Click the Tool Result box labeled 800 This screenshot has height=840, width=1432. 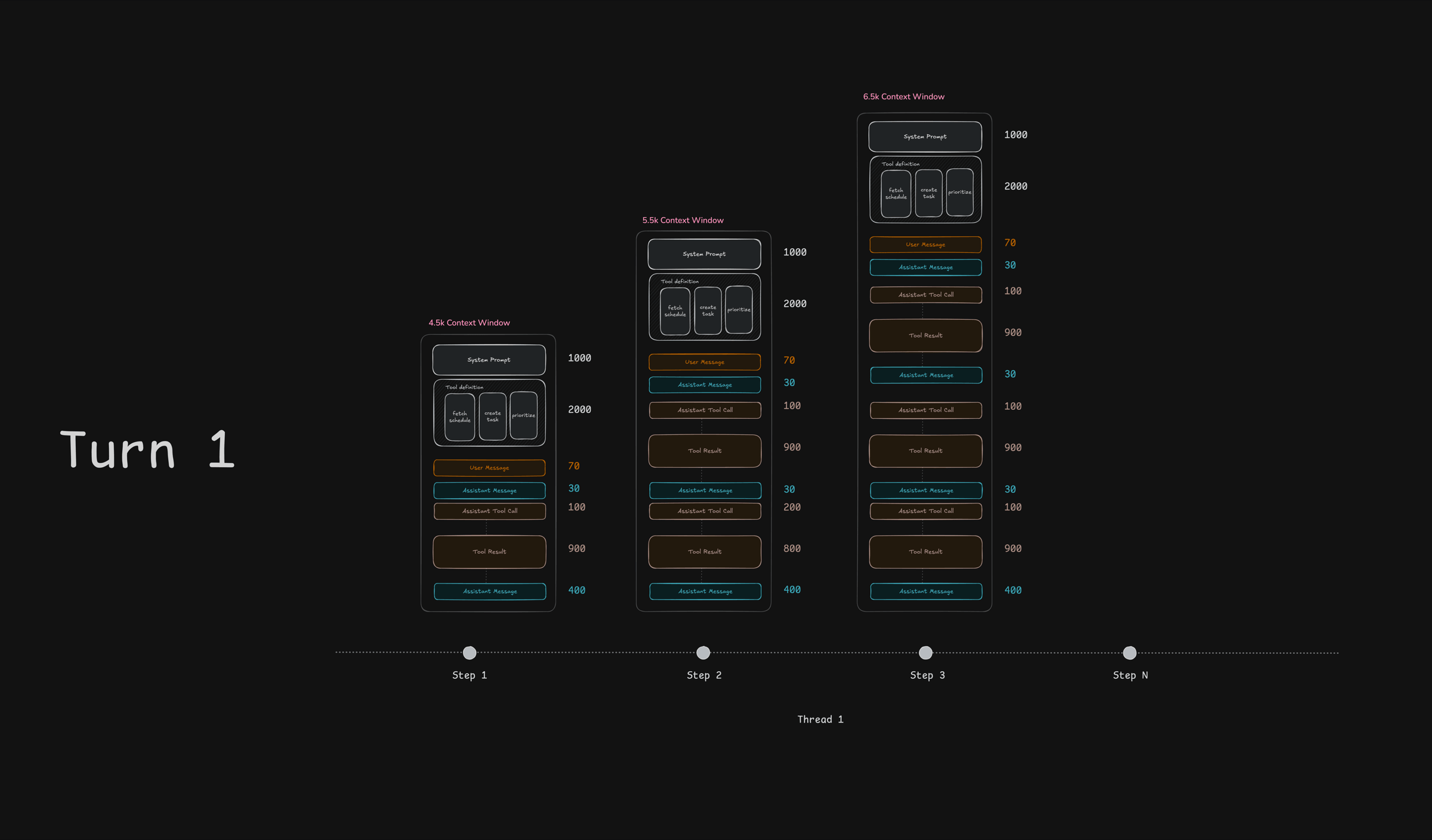(x=705, y=552)
